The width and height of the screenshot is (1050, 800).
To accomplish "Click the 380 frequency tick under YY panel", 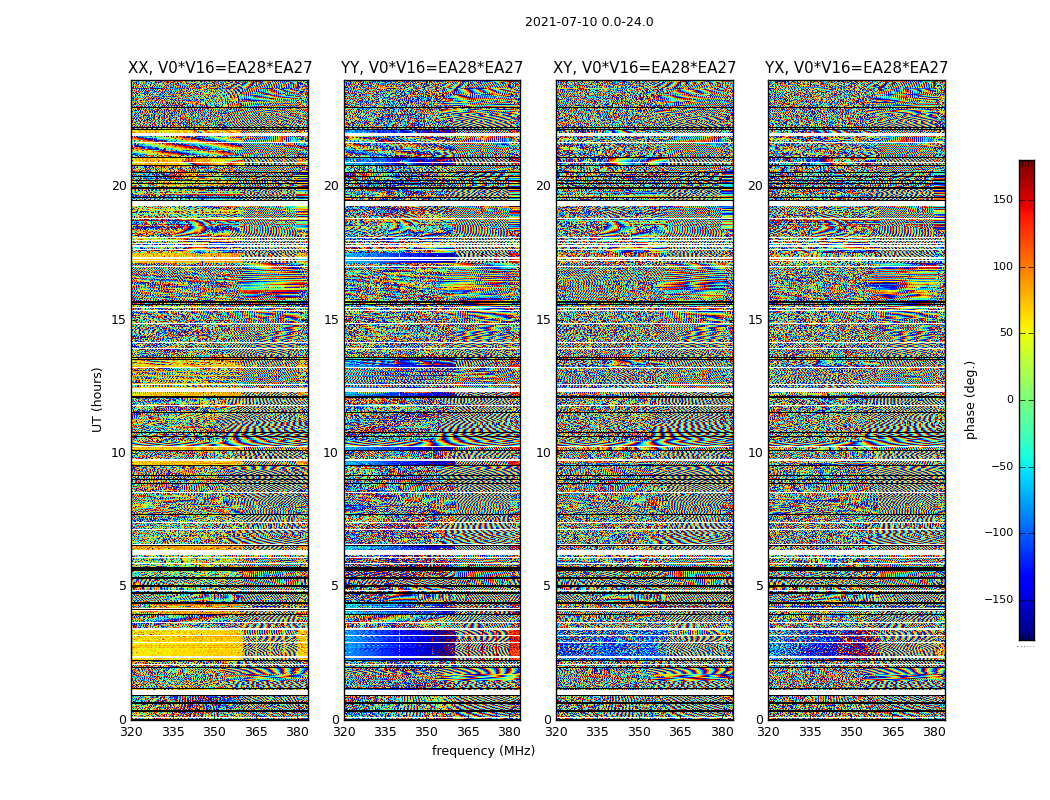I will pyautogui.click(x=510, y=732).
